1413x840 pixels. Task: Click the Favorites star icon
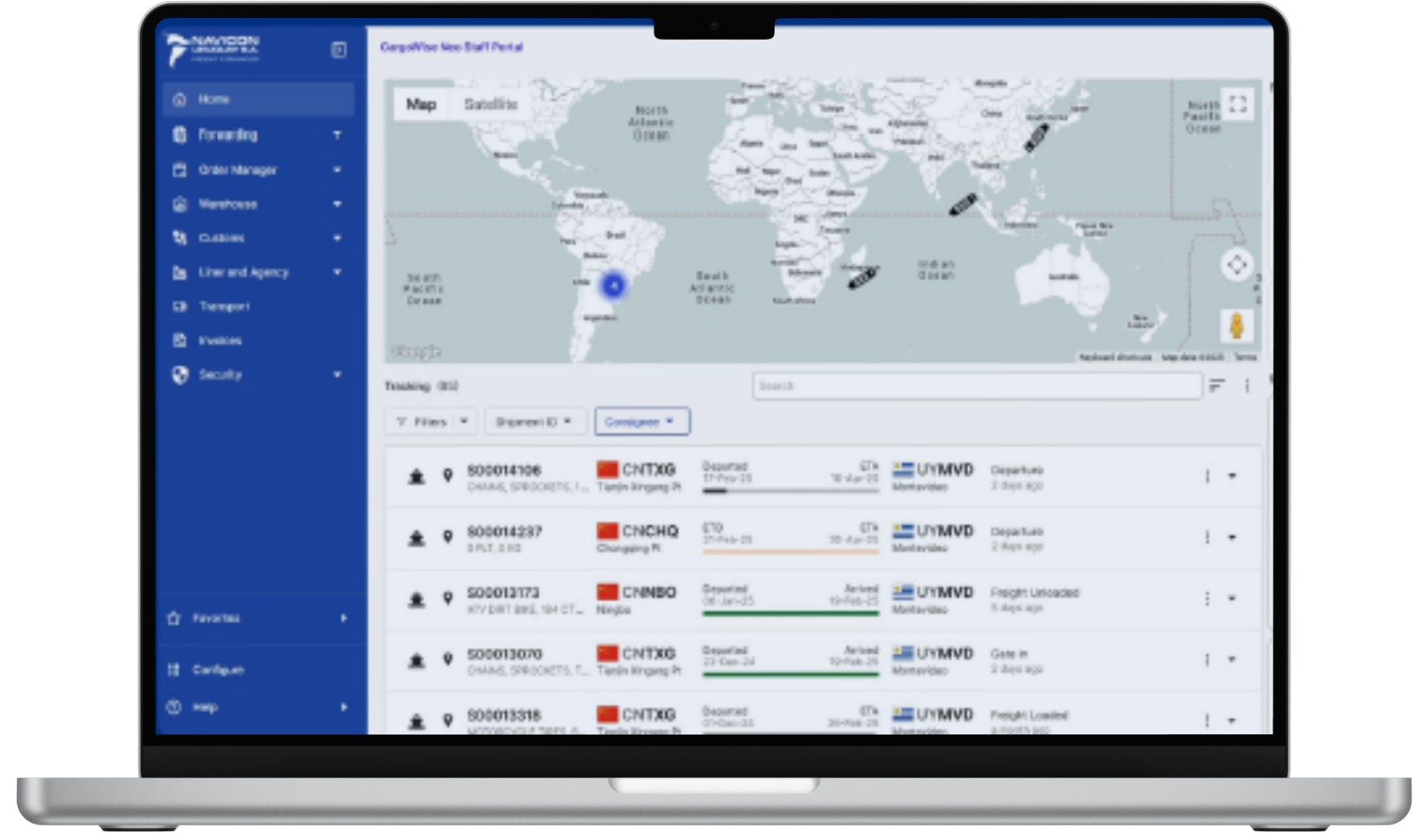(174, 618)
